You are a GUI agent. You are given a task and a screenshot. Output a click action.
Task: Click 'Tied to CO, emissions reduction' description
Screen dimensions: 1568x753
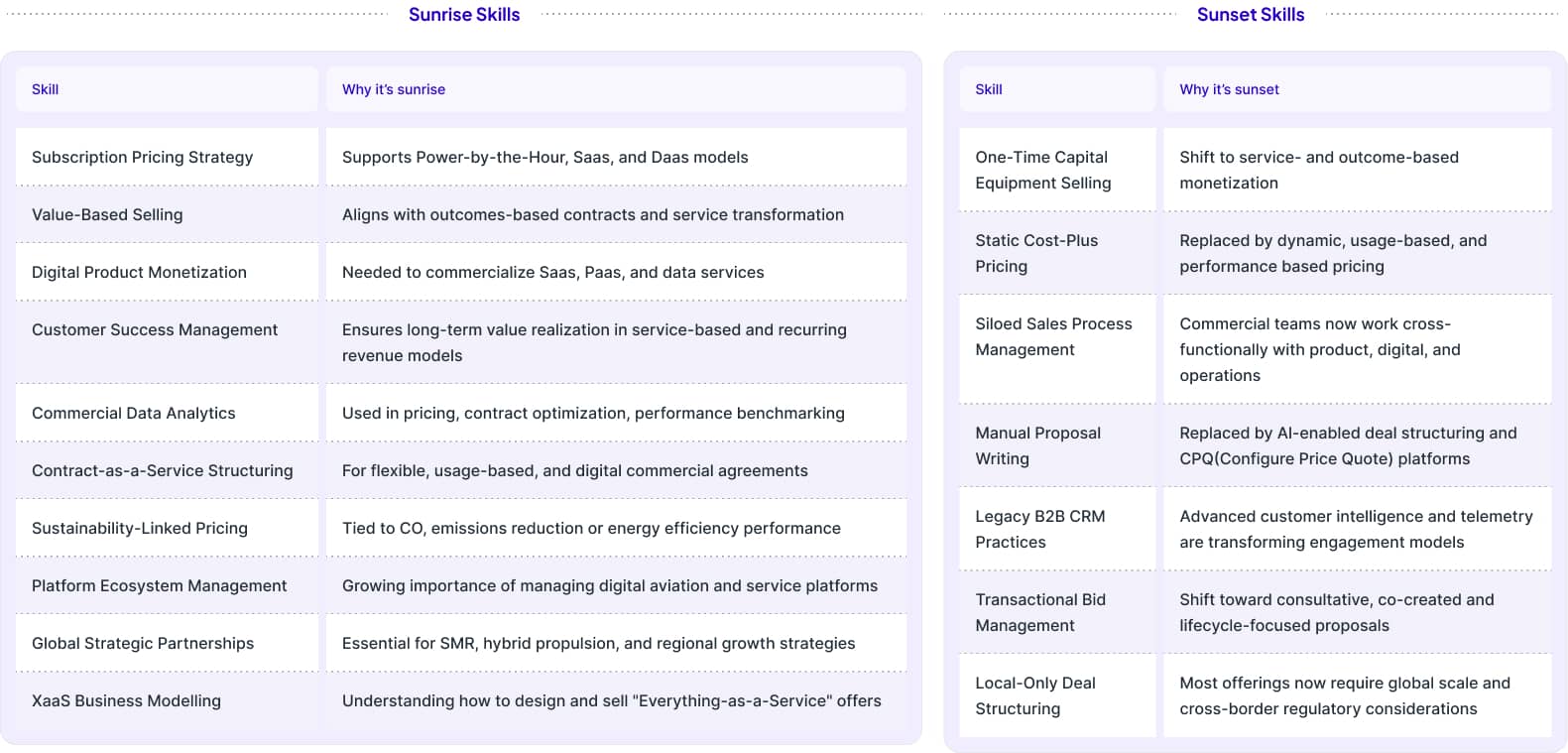tap(591, 528)
